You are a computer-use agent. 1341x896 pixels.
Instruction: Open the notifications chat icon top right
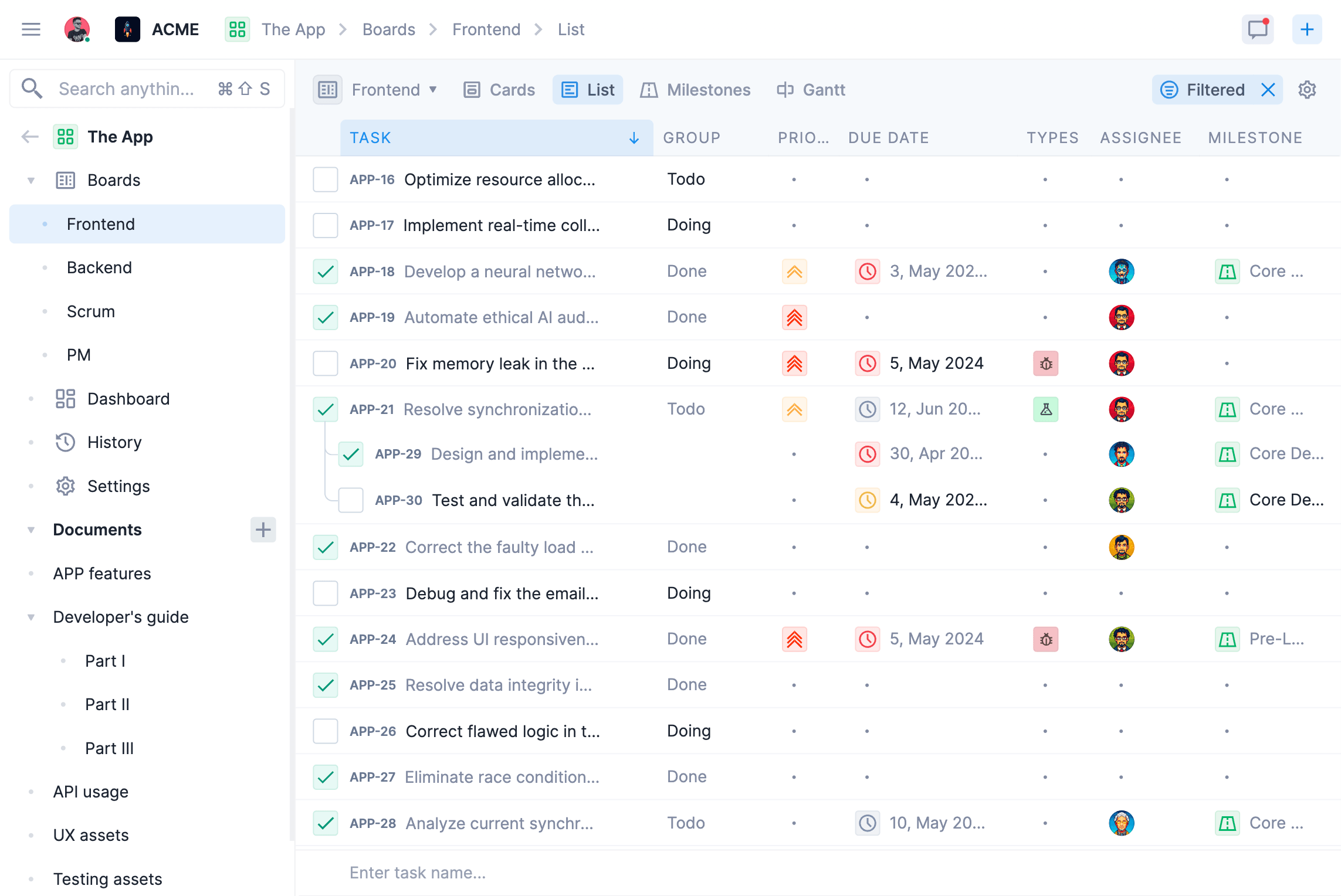[1257, 29]
